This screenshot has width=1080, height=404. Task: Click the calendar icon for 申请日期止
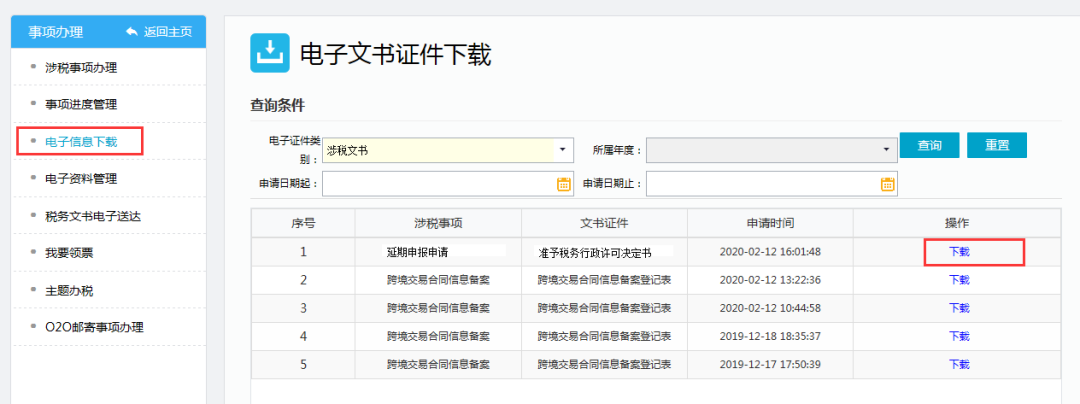887,184
